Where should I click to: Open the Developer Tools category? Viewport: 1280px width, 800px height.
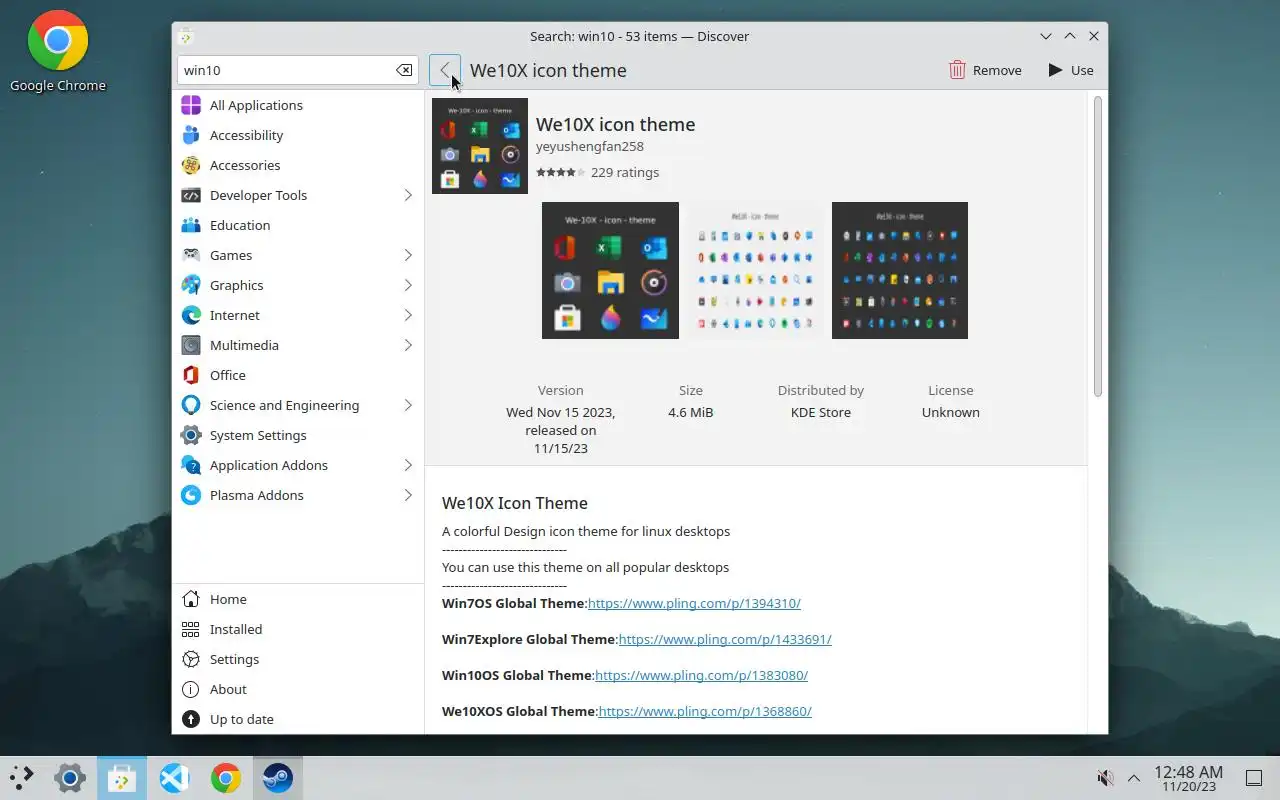(298, 195)
